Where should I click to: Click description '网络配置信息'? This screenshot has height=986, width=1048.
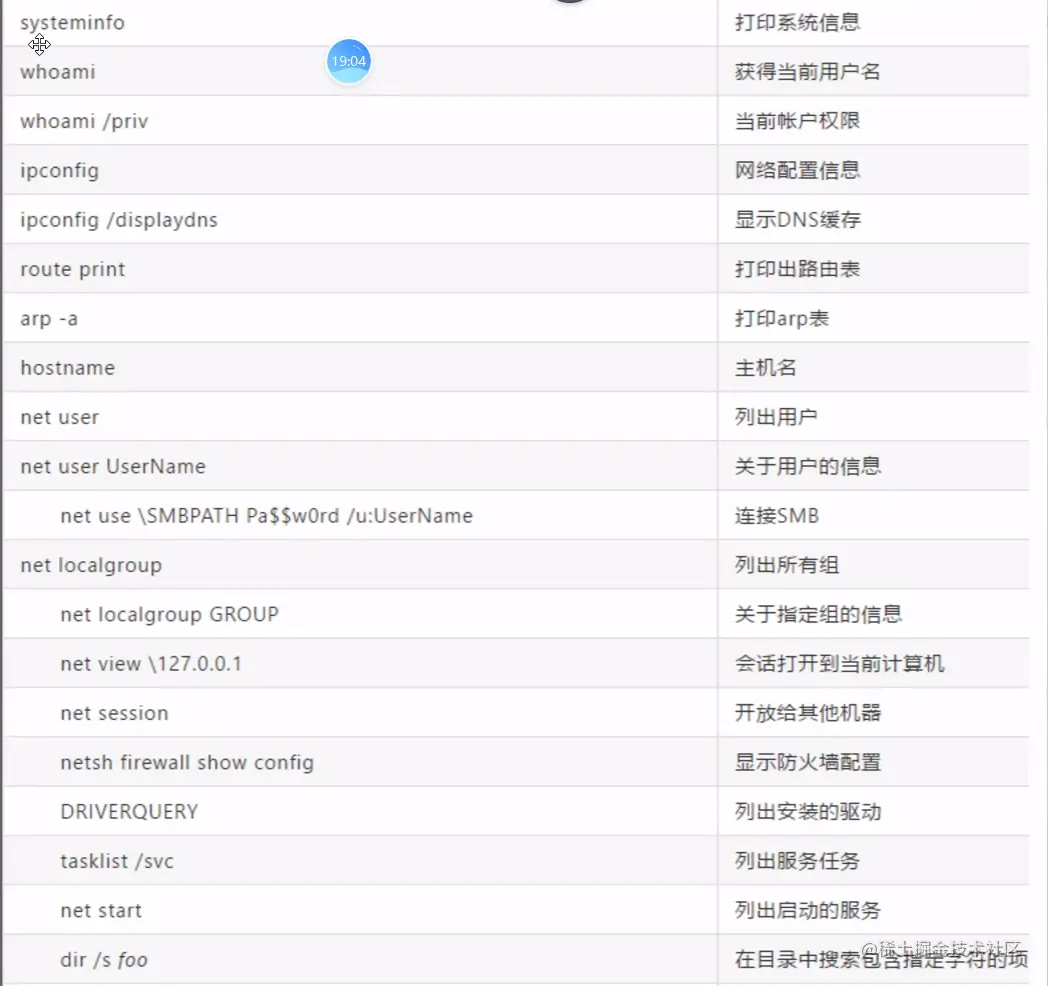pyautogui.click(x=797, y=170)
